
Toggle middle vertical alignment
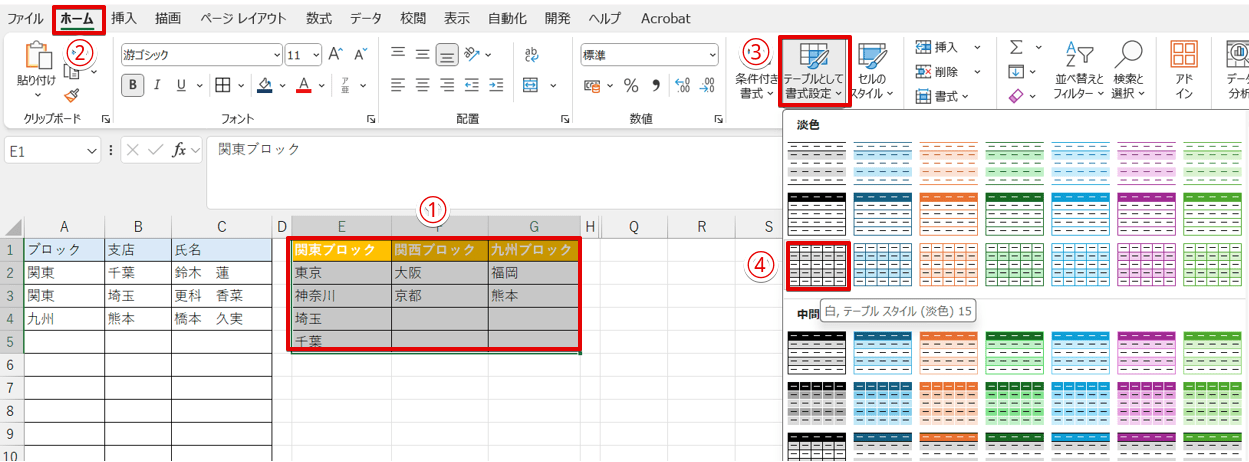423,54
